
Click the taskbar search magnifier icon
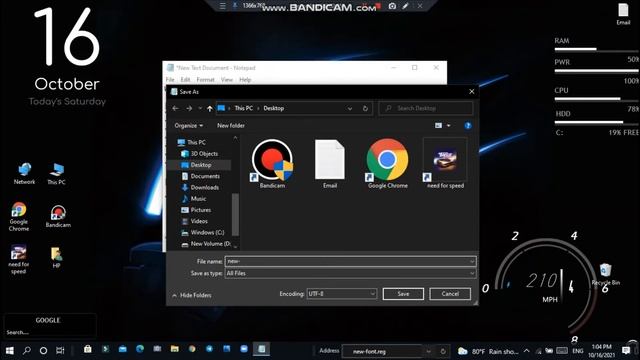[27, 350]
